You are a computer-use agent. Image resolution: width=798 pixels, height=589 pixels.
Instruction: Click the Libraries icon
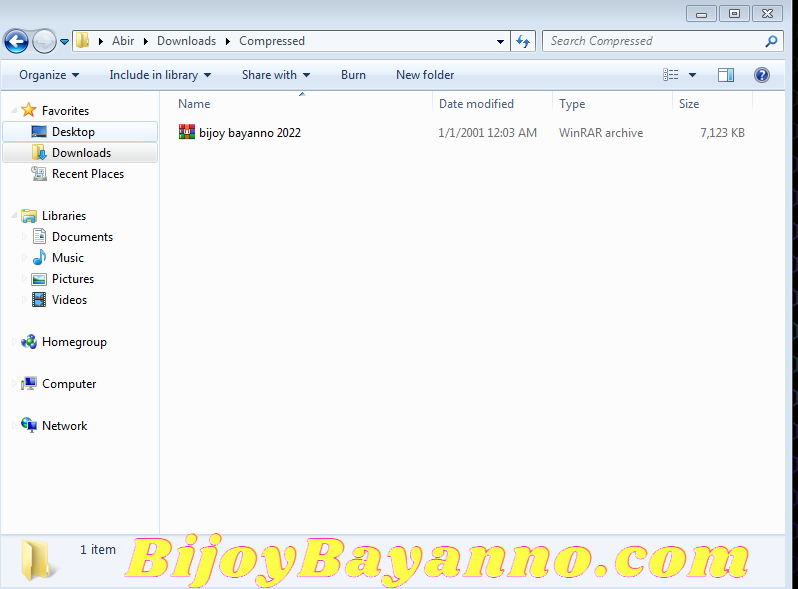point(29,216)
